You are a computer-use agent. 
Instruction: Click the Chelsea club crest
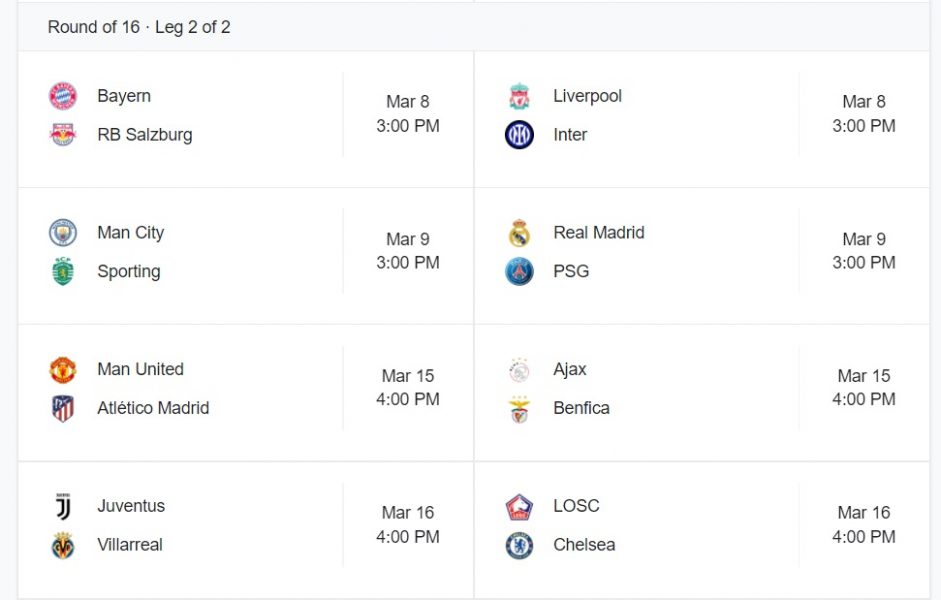519,545
